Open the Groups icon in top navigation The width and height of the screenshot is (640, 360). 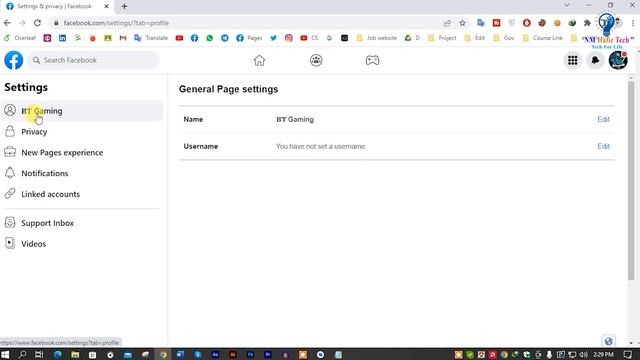316,60
